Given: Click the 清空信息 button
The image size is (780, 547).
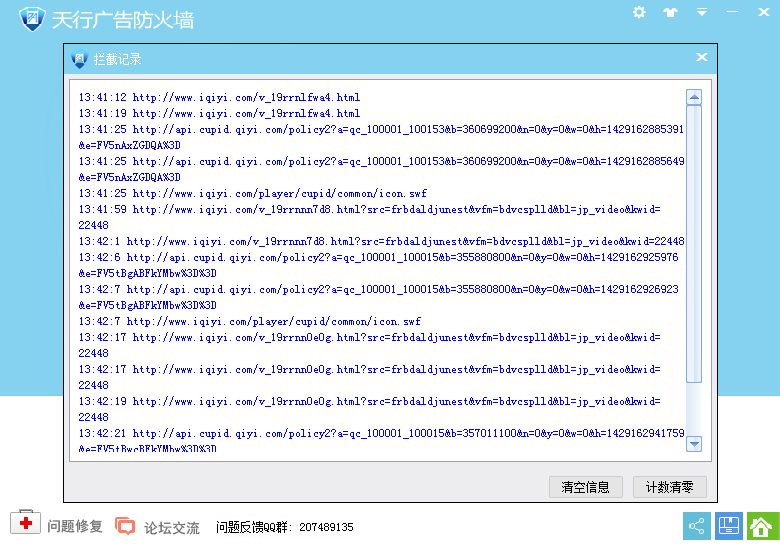Looking at the screenshot, I should tap(585, 487).
